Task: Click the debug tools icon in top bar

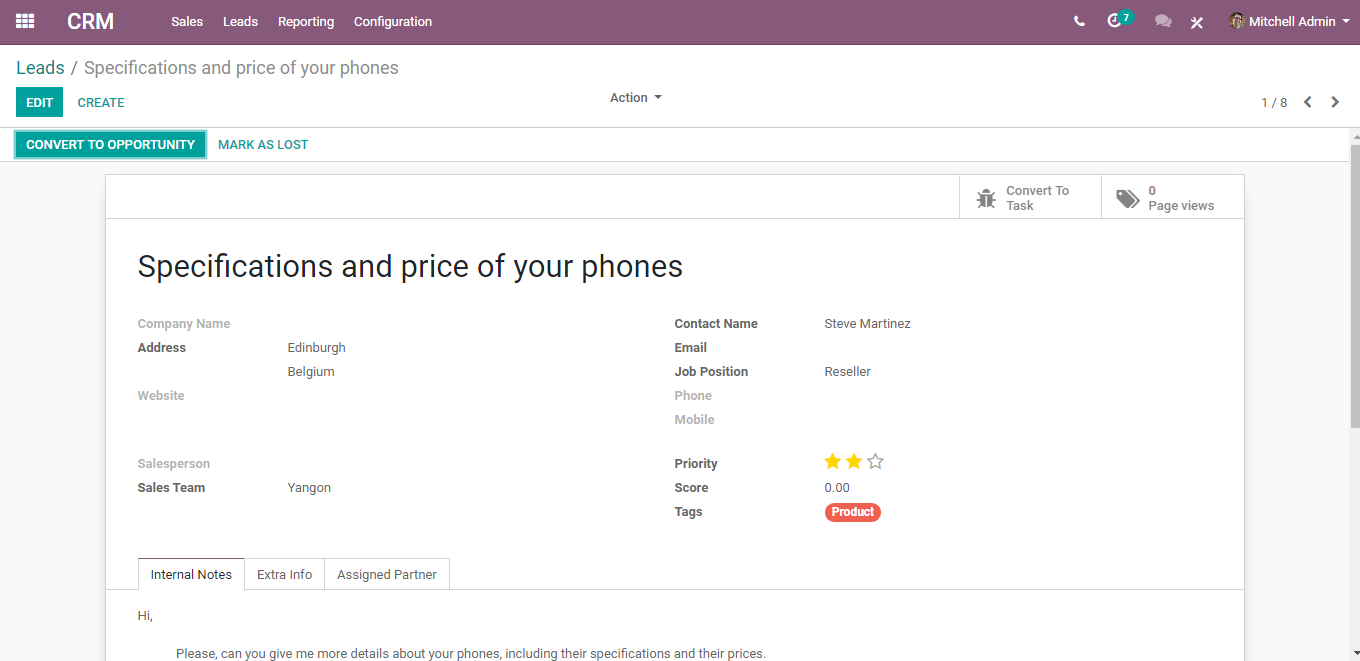Action: (1196, 22)
